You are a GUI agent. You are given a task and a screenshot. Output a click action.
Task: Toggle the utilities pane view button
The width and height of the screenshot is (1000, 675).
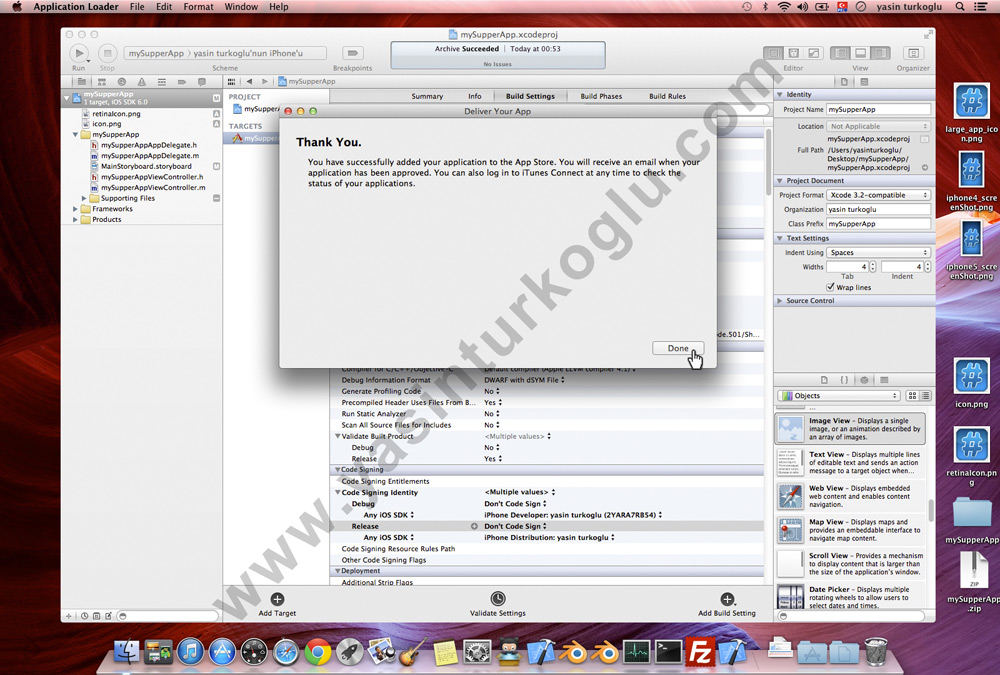[880, 53]
